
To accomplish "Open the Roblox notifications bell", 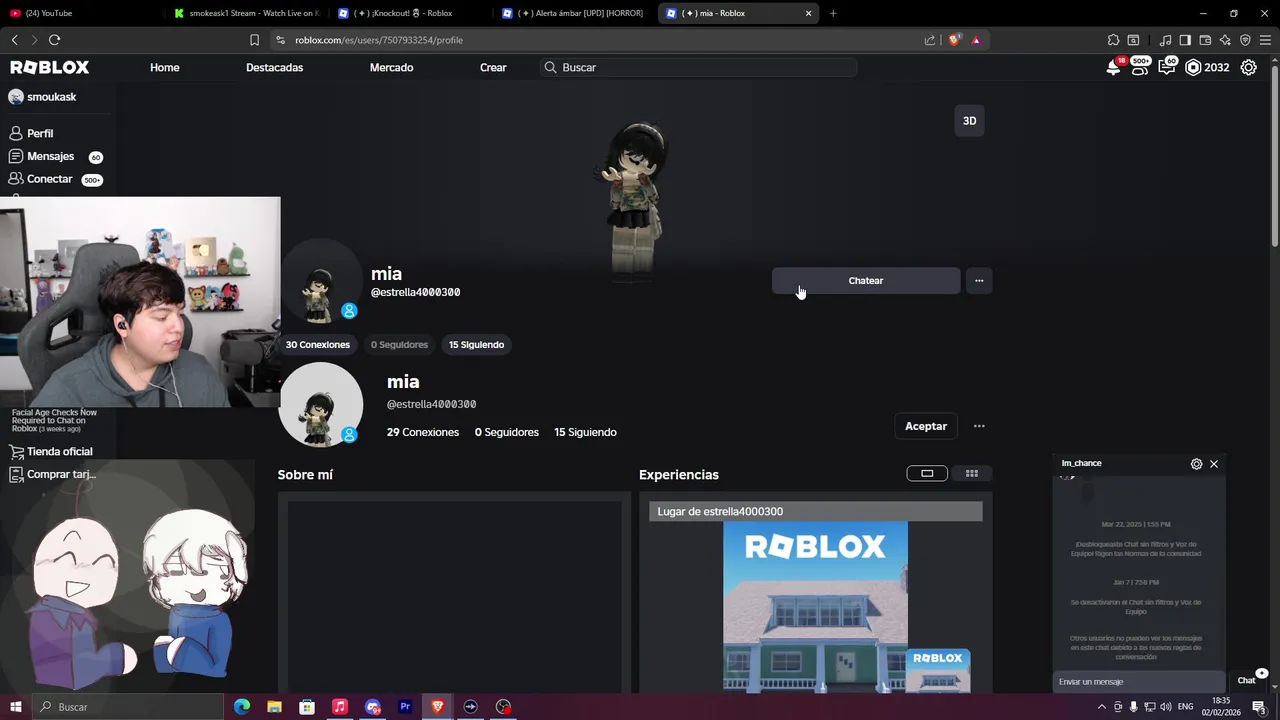I will point(1113,67).
